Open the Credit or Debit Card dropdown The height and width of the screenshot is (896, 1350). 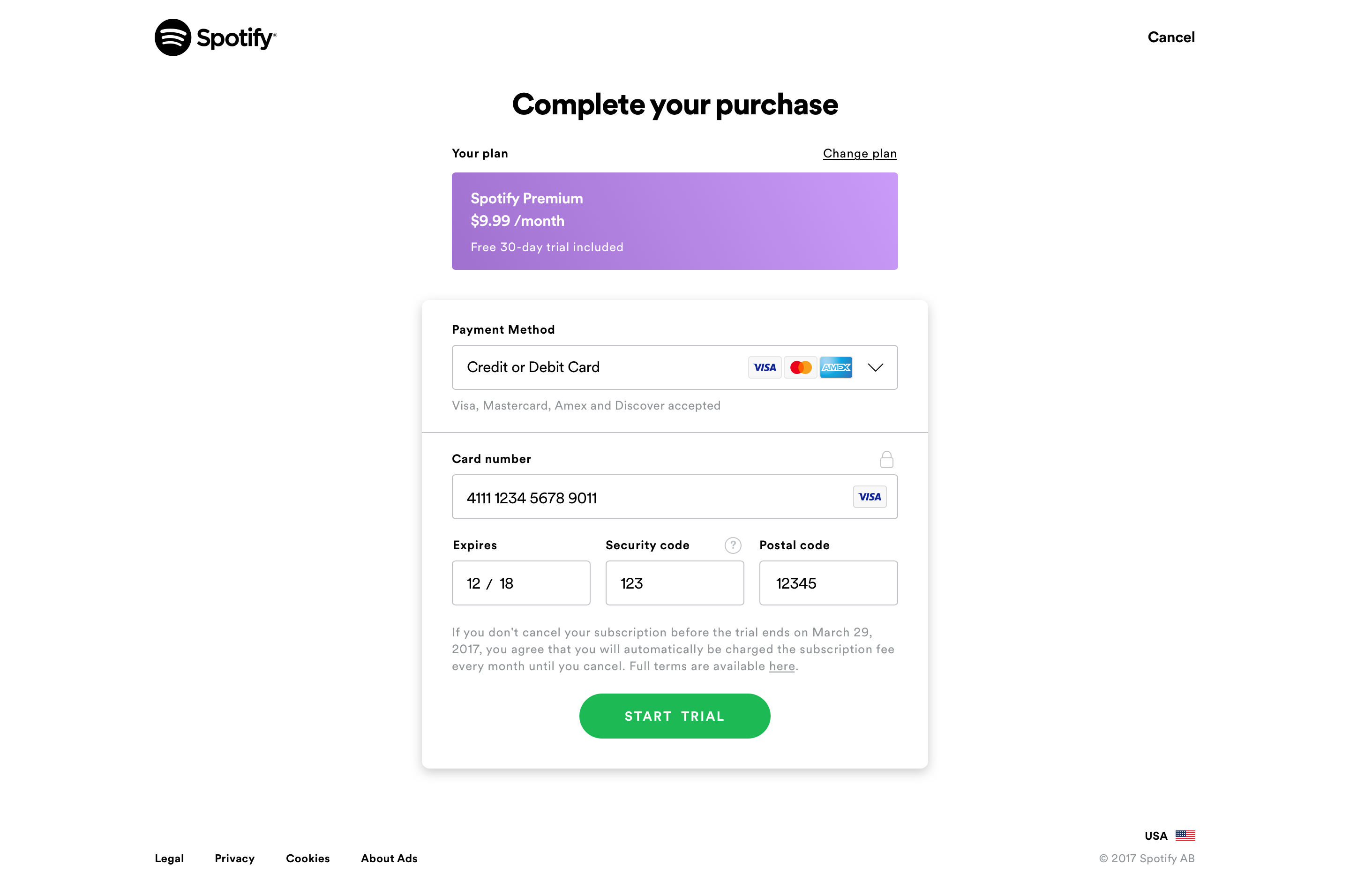594,367
